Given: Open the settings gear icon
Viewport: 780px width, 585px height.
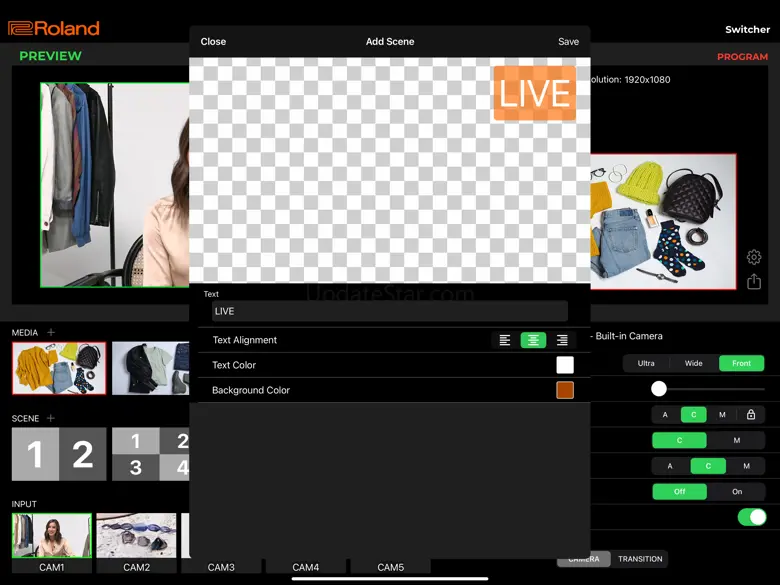Looking at the screenshot, I should pos(754,257).
